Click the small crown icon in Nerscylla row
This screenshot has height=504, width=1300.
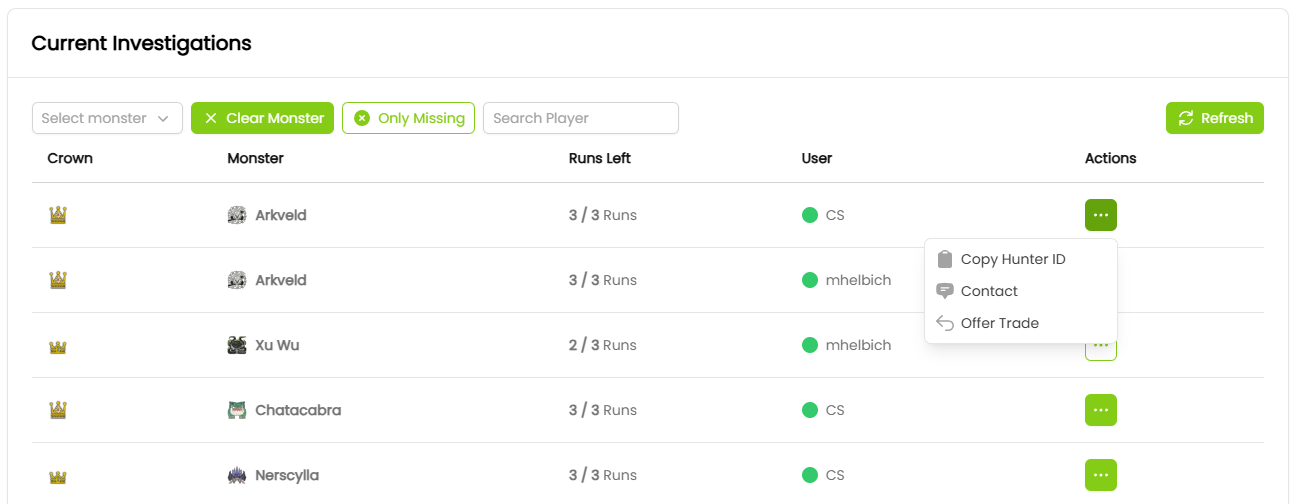click(x=58, y=476)
